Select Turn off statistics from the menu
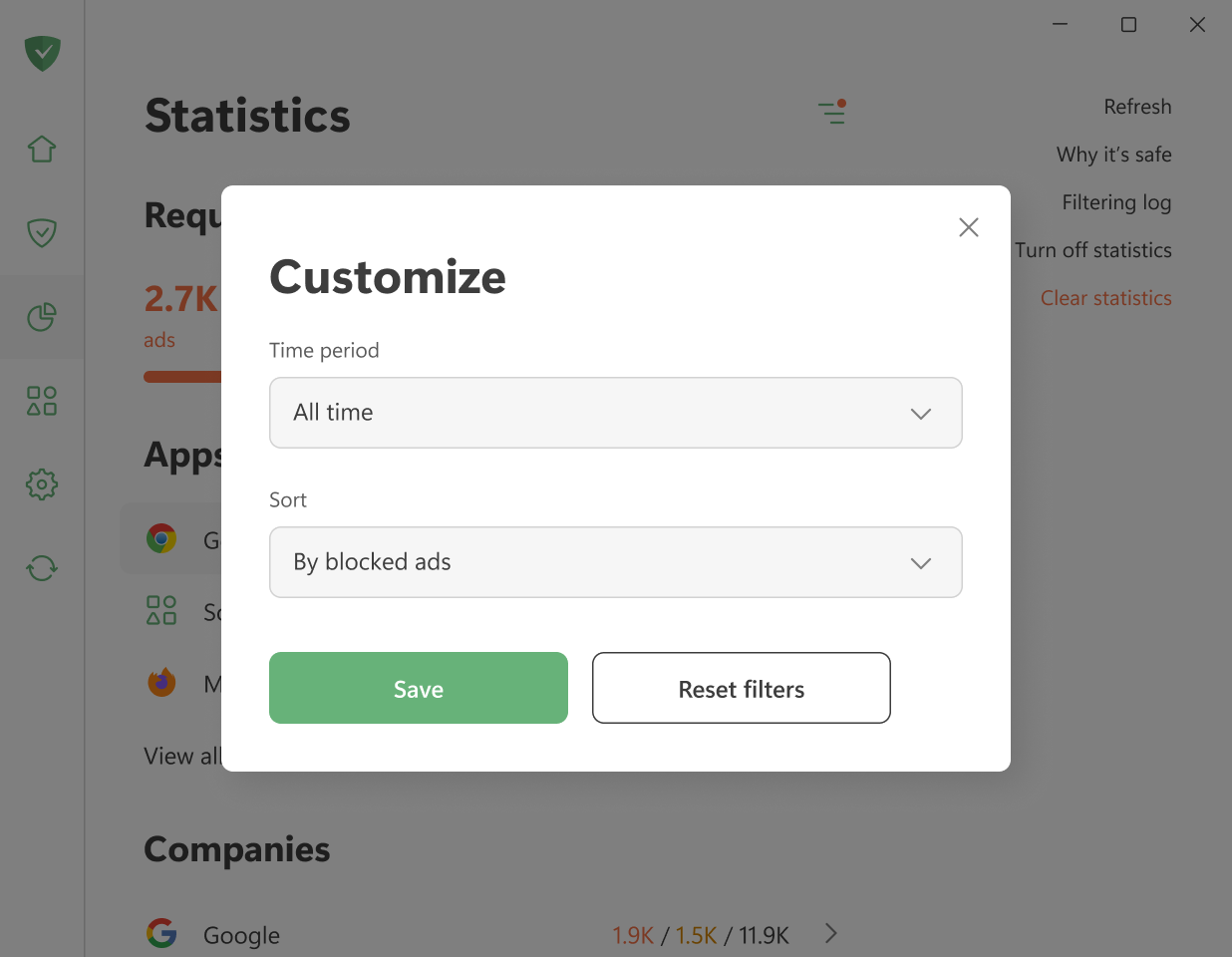Screen dimensions: 1232x957 1093,249
